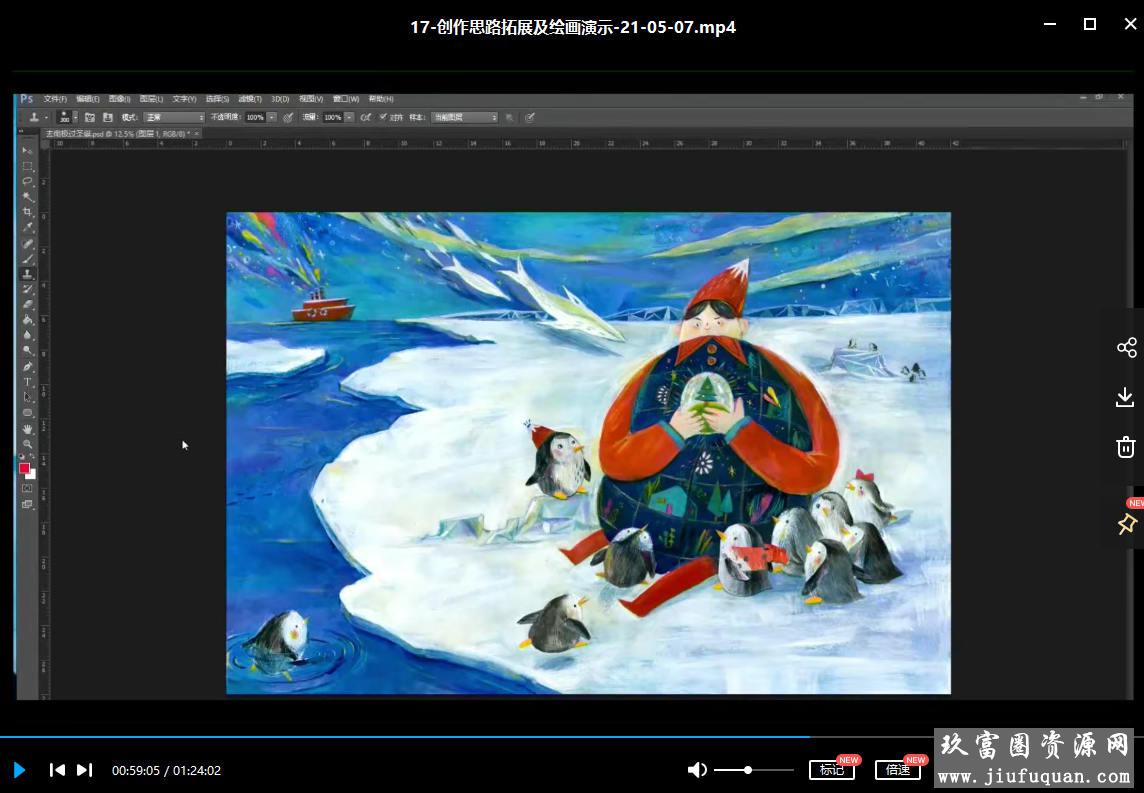Select the Lasso tool
The height and width of the screenshot is (793, 1144).
click(28, 181)
